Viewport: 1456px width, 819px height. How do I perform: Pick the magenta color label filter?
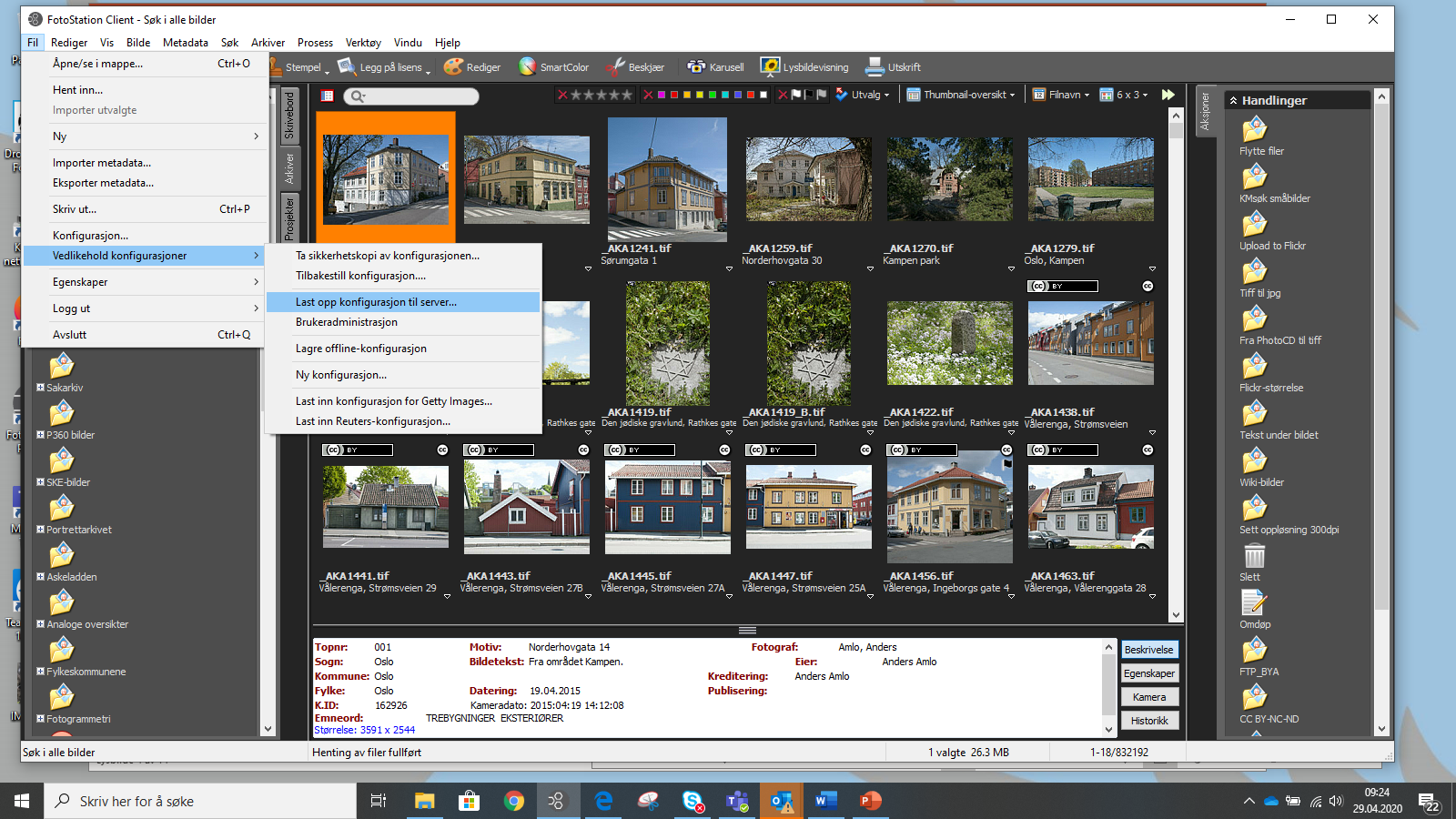(661, 95)
